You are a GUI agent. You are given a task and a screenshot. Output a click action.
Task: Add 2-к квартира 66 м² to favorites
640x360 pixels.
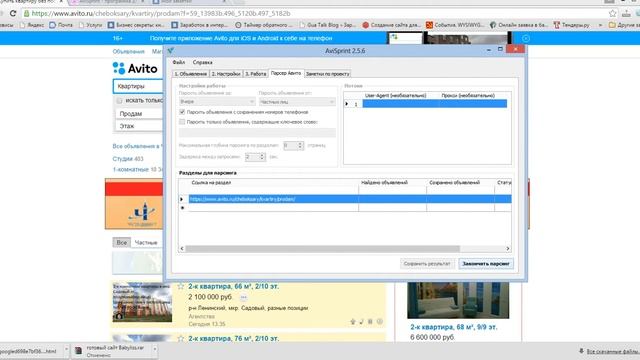(x=181, y=287)
